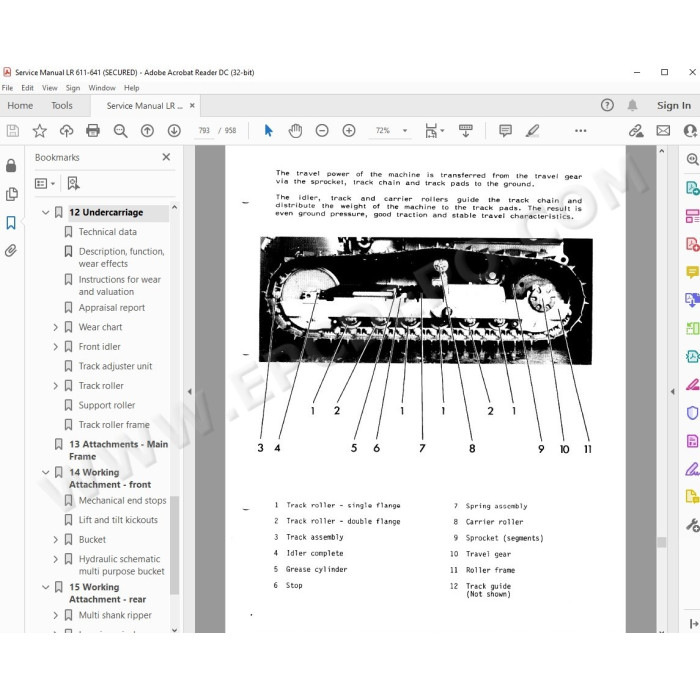This screenshot has width=700, height=700.
Task: Expand the Front idler bookmark
Action: click(x=55, y=347)
